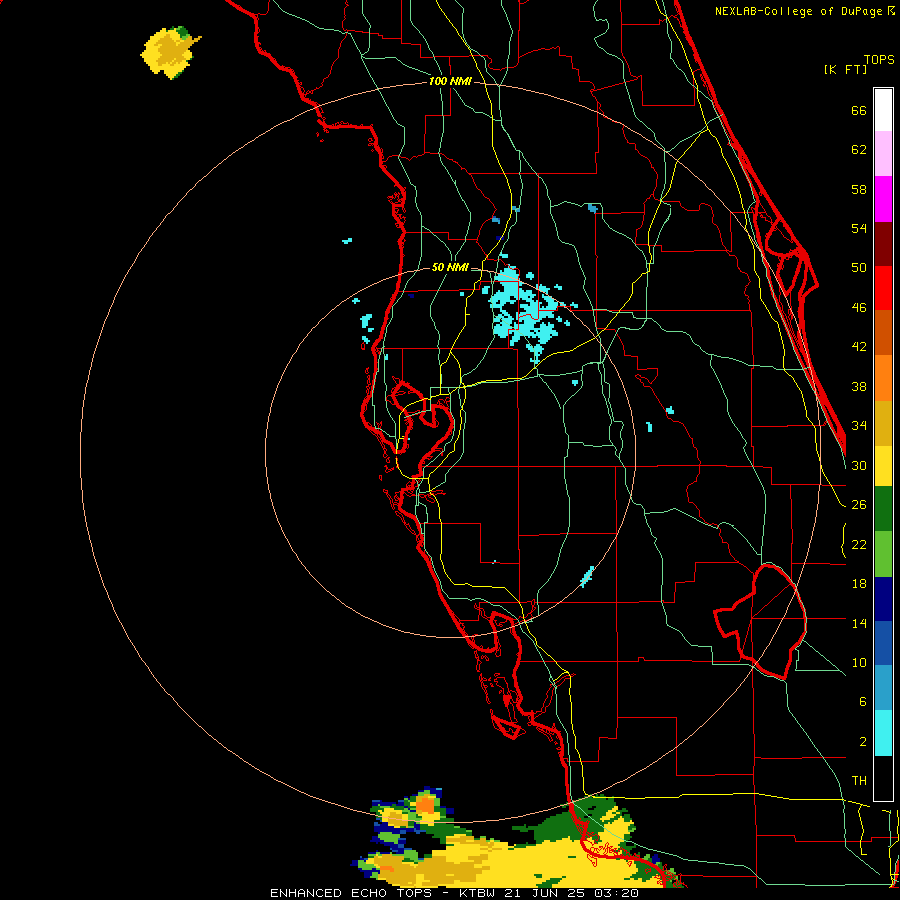The width and height of the screenshot is (900, 900).
Task: Pick the cyan legend swatch
Action: (x=883, y=733)
